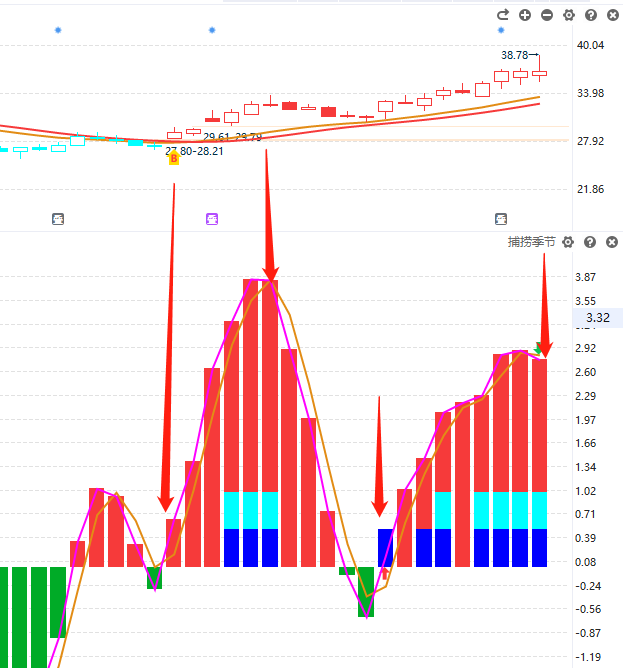Open help for the main candlestick chart

pyautogui.click(x=591, y=15)
